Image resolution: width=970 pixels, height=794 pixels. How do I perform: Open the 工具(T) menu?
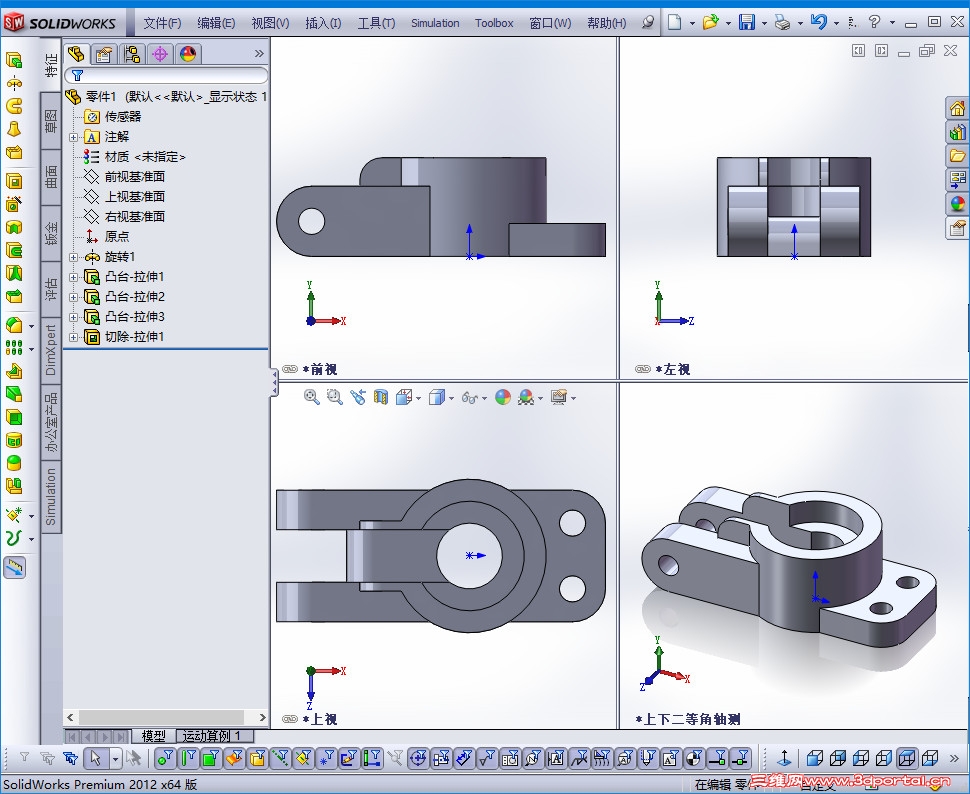pyautogui.click(x=376, y=23)
